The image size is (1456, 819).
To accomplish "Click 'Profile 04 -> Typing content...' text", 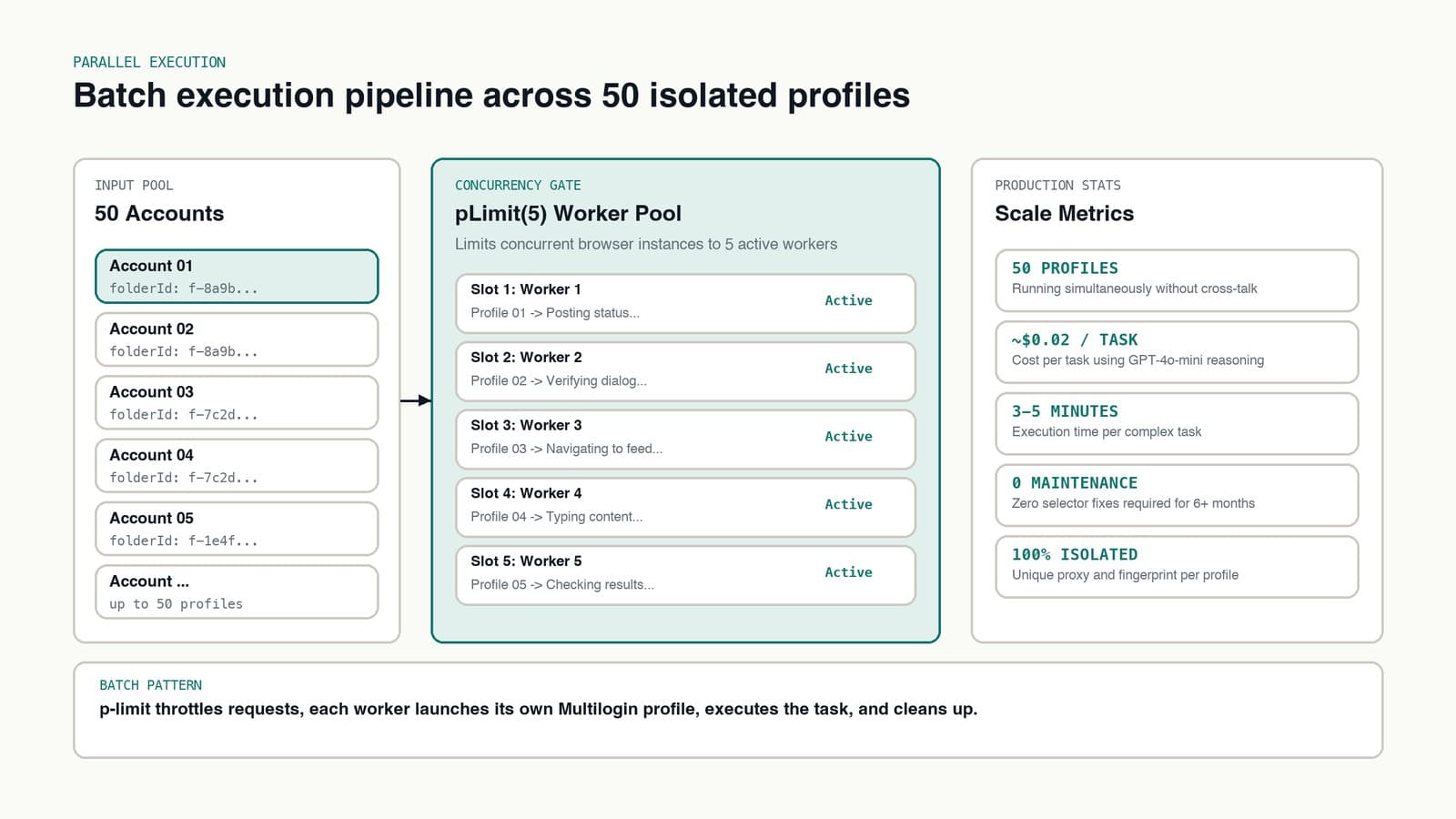I will point(556,517).
